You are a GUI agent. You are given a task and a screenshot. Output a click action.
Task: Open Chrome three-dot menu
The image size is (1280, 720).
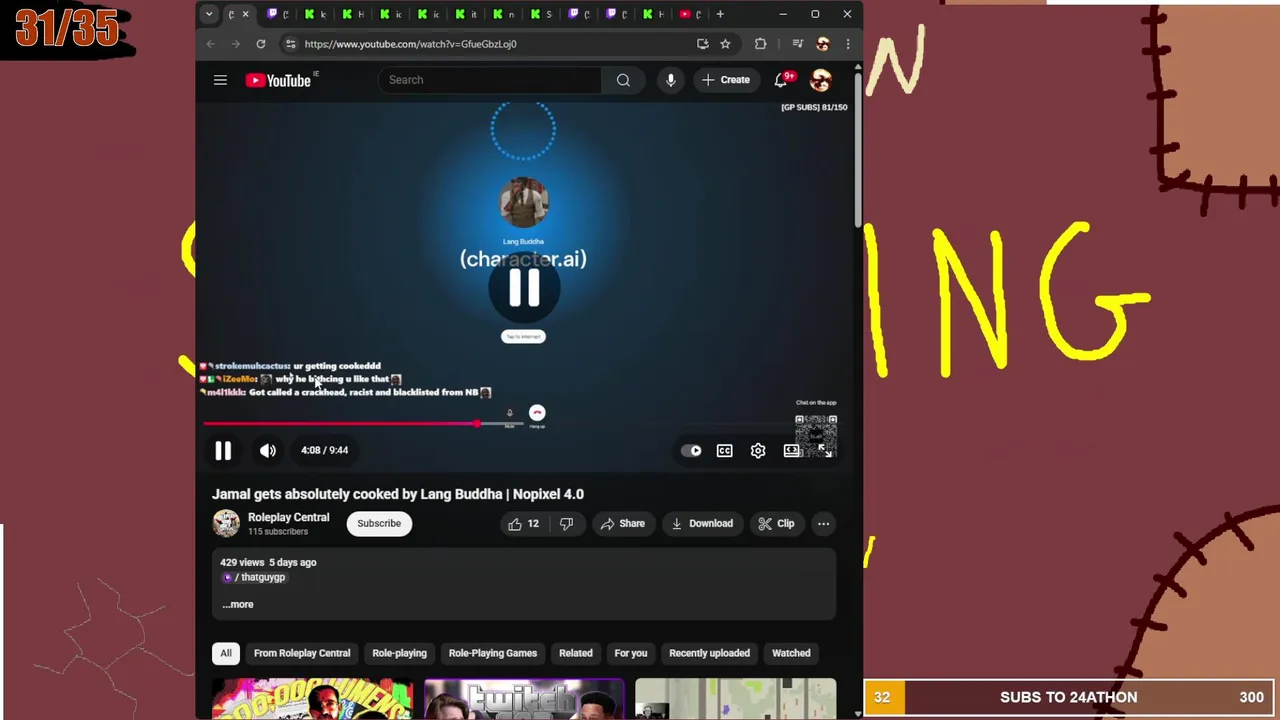tap(847, 44)
